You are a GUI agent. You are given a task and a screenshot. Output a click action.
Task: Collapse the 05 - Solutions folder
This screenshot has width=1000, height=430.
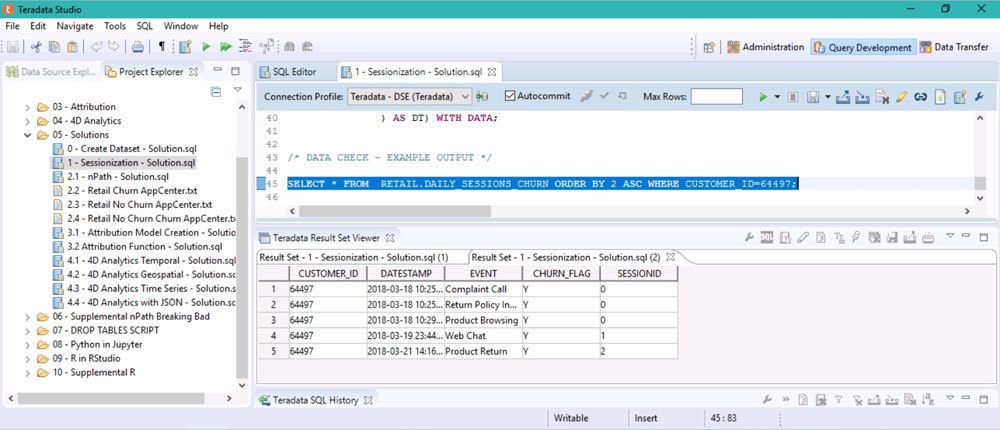[x=27, y=134]
